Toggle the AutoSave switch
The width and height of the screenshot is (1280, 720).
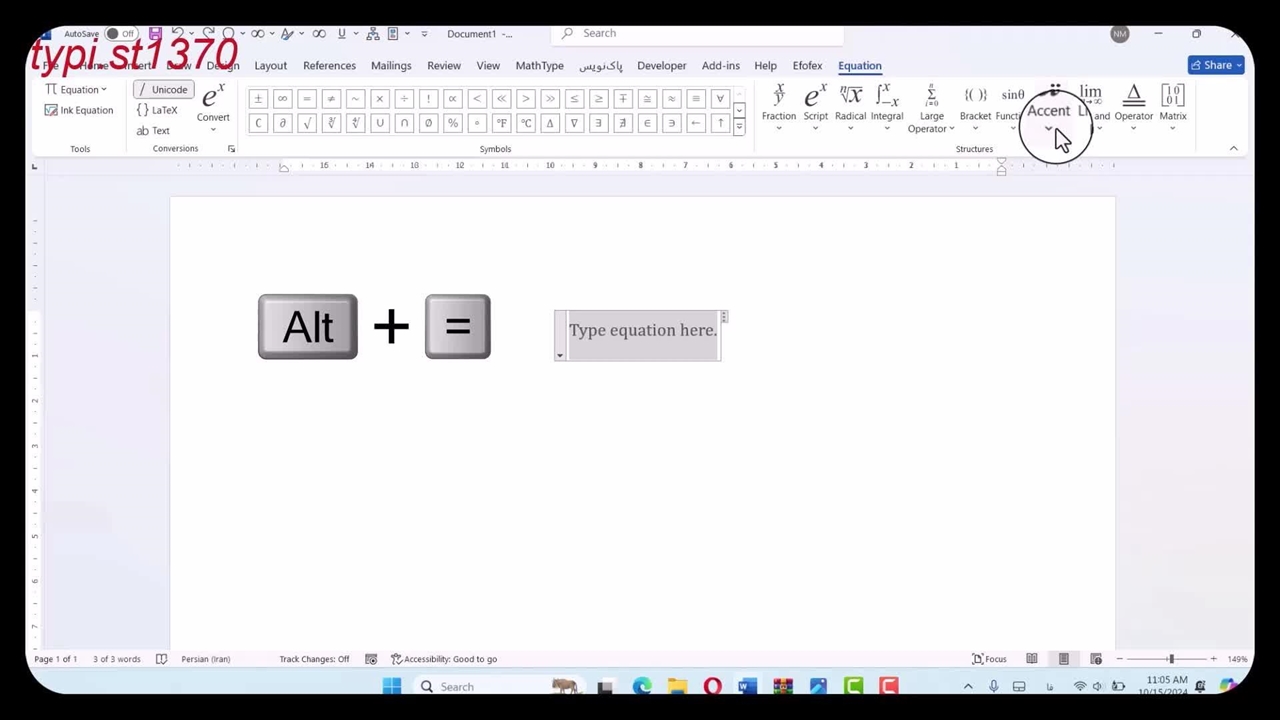click(x=119, y=34)
